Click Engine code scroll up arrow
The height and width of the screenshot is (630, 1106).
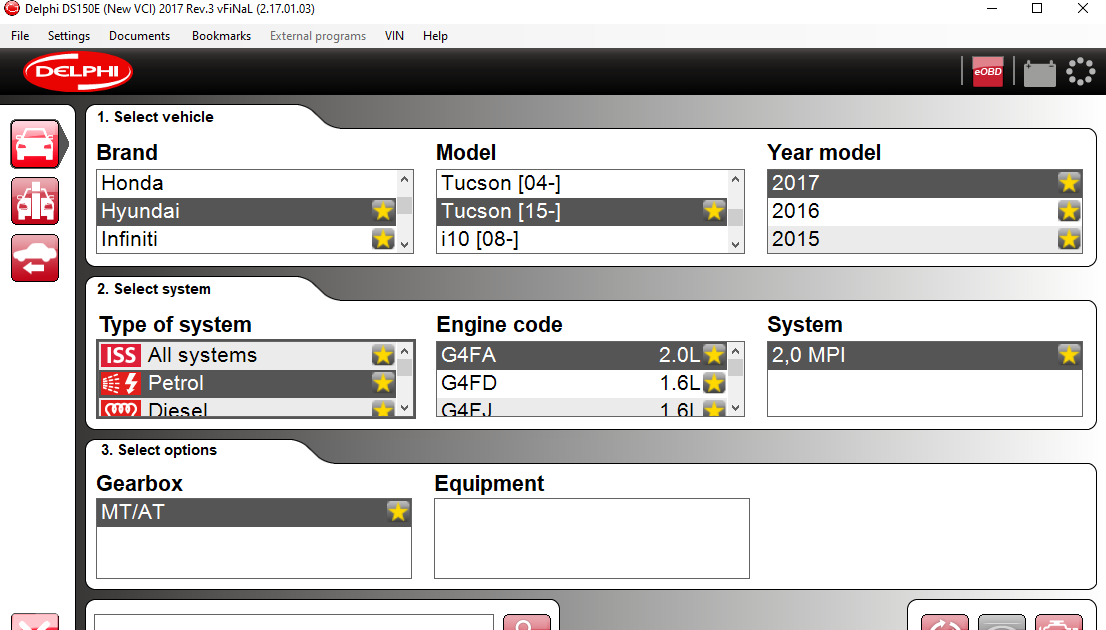[x=736, y=351]
